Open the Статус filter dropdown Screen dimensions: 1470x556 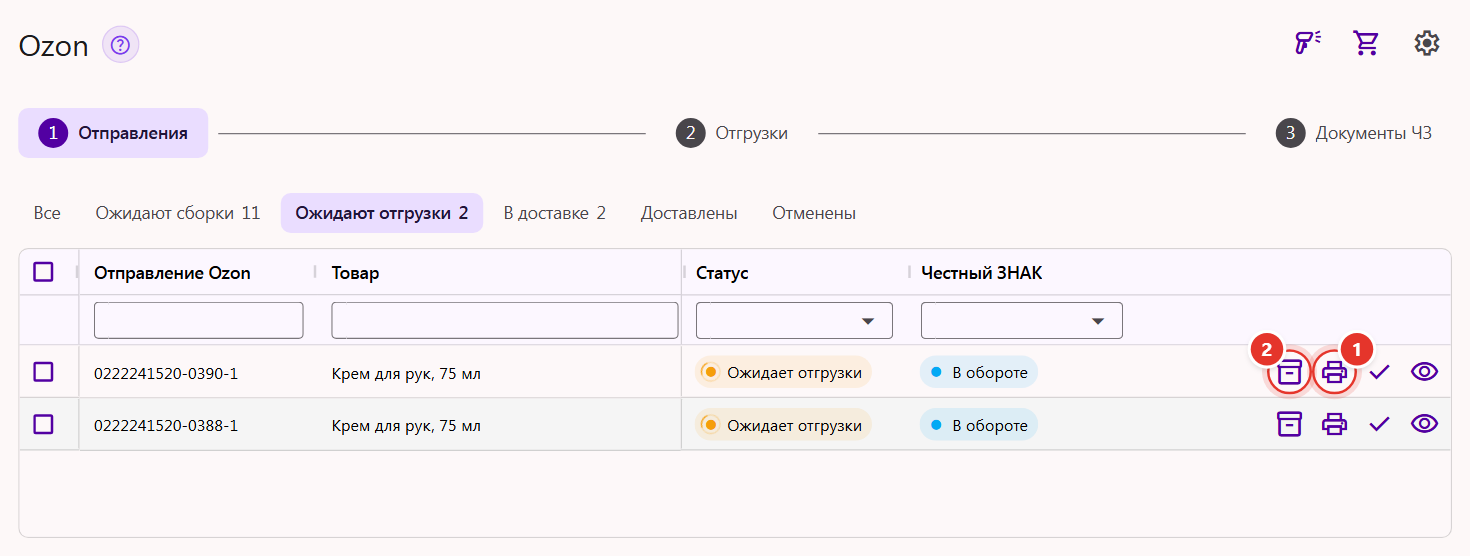pos(794,321)
